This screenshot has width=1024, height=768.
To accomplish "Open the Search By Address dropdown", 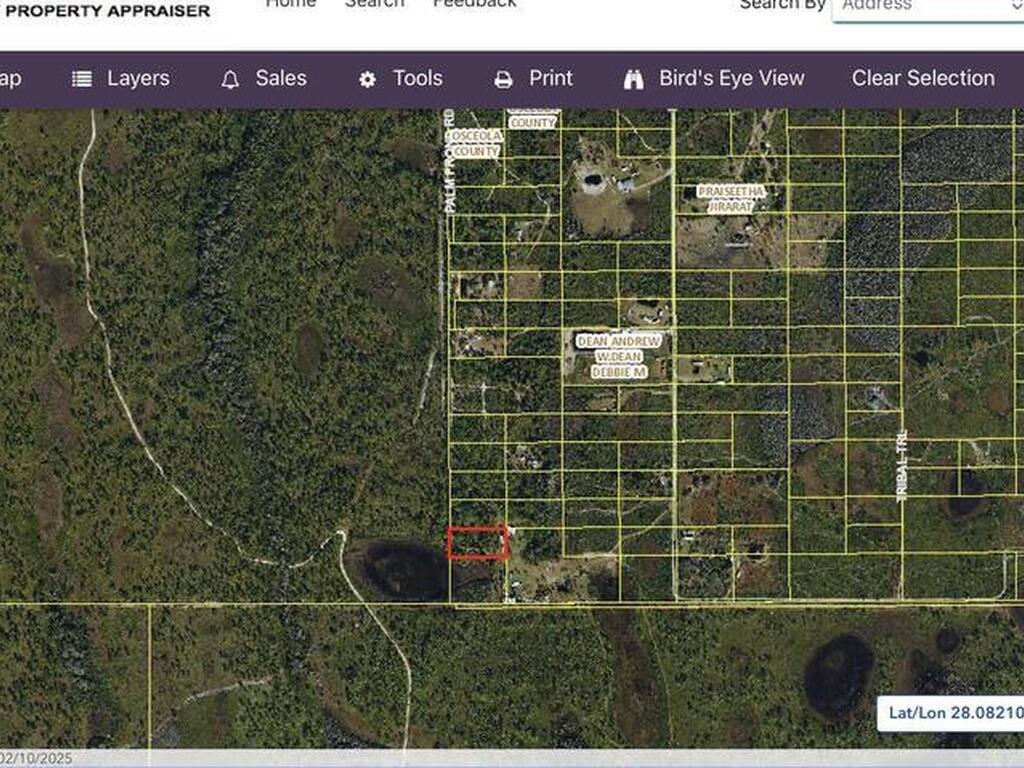I will click(x=927, y=8).
